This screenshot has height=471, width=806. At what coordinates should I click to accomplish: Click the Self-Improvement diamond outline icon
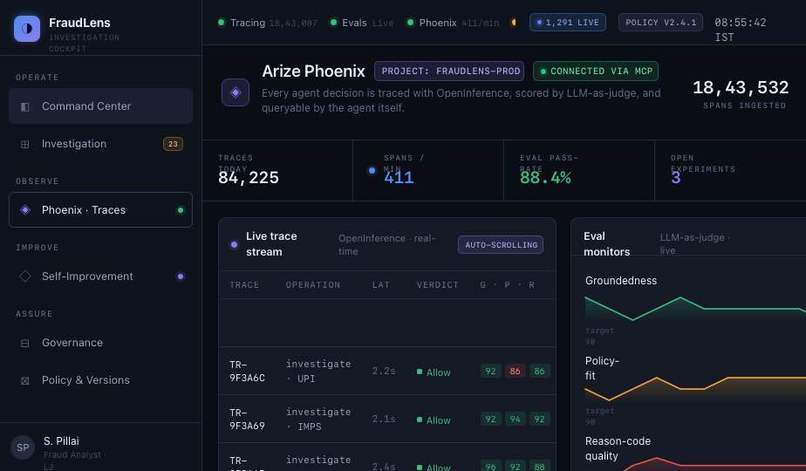pyautogui.click(x=25, y=276)
